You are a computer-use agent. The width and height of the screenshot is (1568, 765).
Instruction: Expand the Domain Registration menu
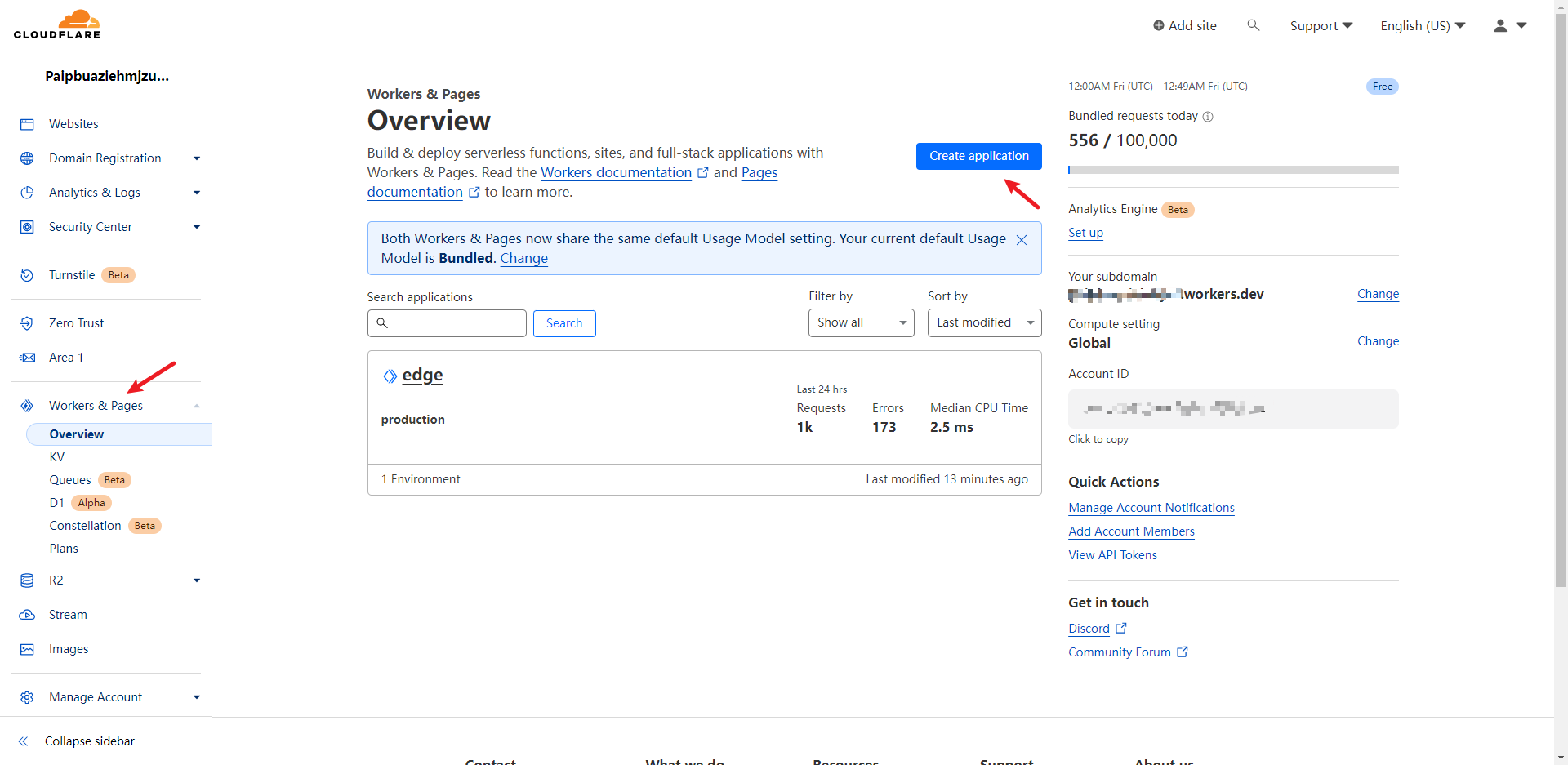coord(196,158)
